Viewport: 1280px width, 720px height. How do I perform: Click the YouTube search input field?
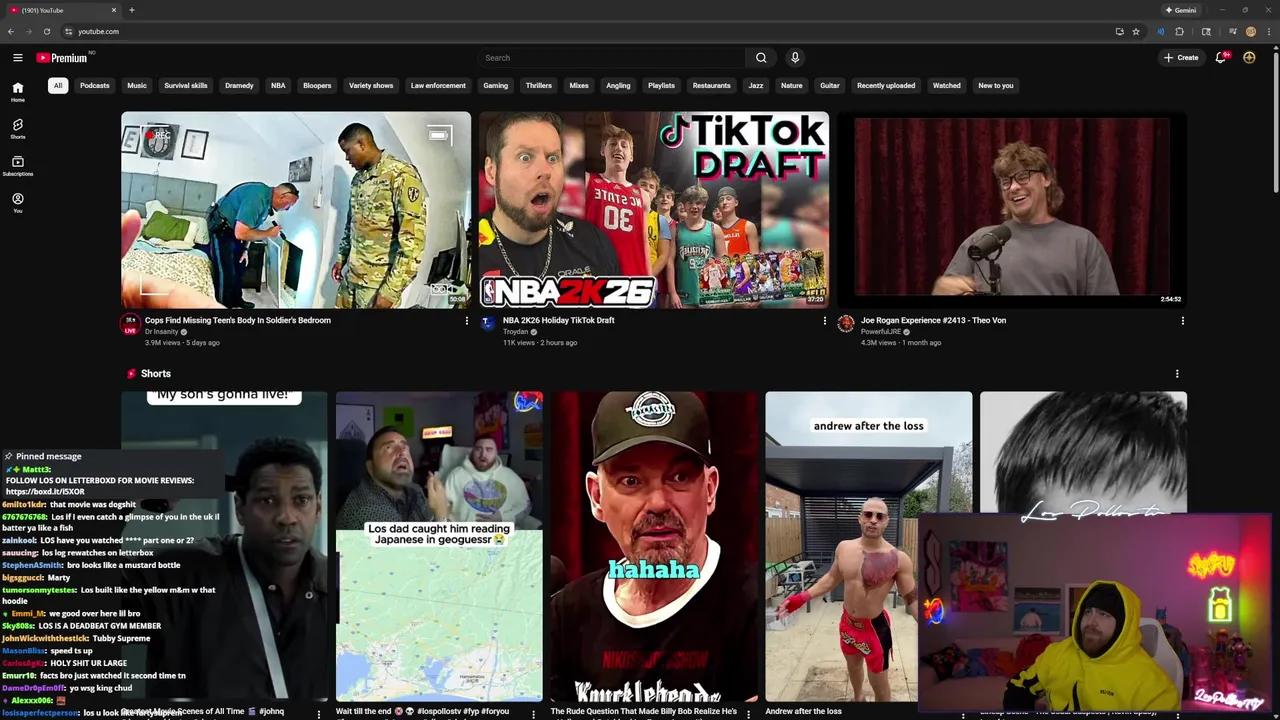(x=610, y=58)
